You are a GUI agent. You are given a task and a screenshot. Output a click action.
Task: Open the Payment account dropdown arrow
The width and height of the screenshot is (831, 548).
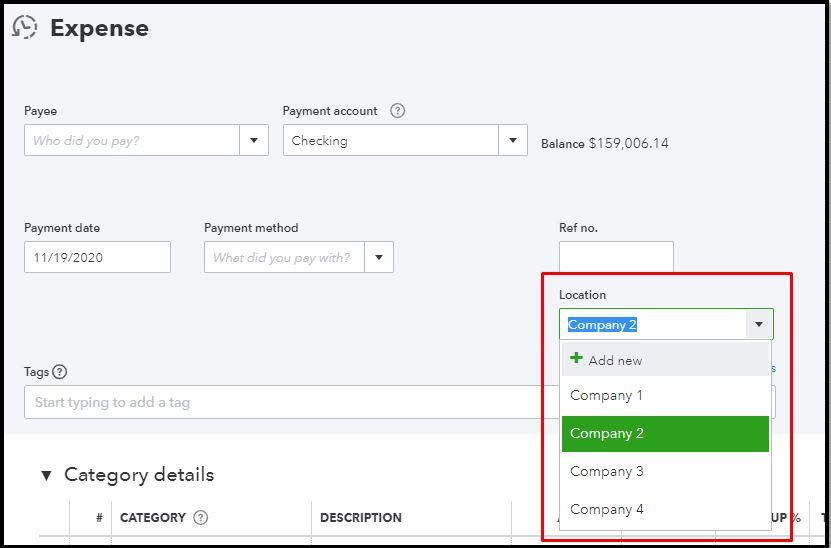[x=513, y=140]
